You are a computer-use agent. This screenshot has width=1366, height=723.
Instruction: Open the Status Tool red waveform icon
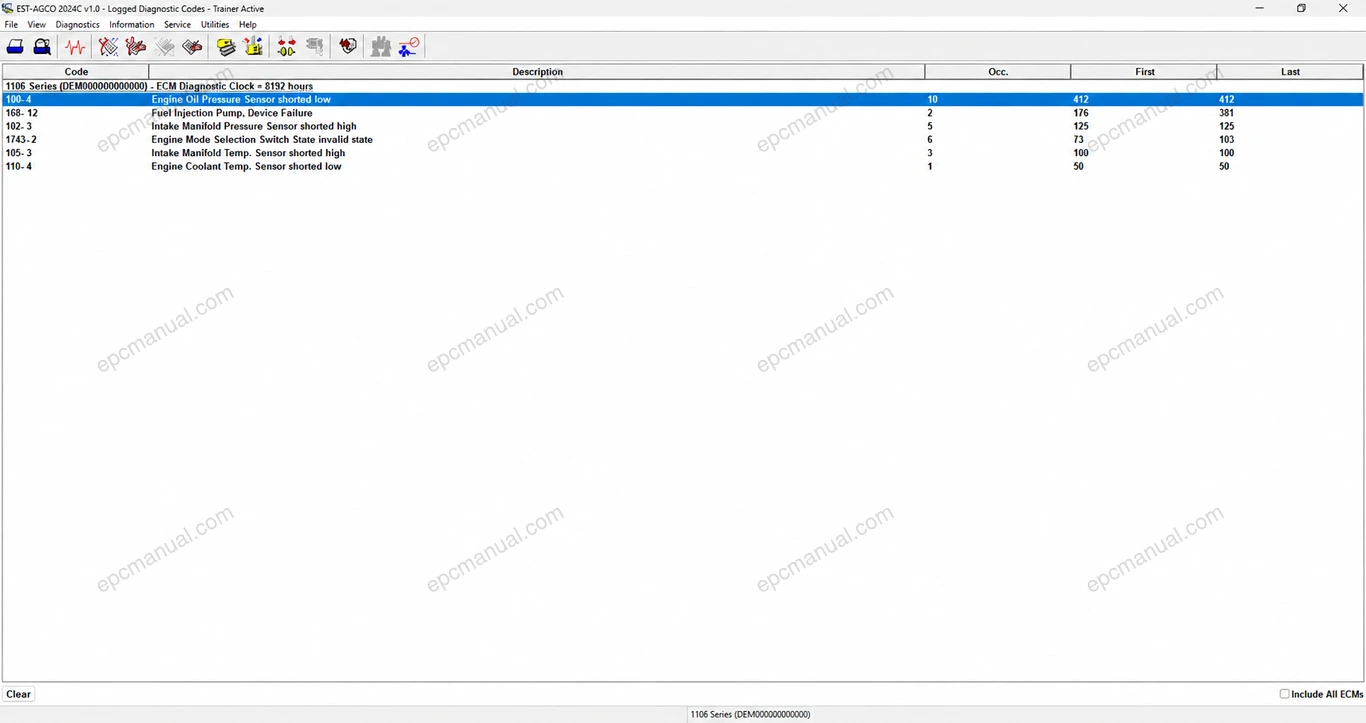(x=75, y=46)
